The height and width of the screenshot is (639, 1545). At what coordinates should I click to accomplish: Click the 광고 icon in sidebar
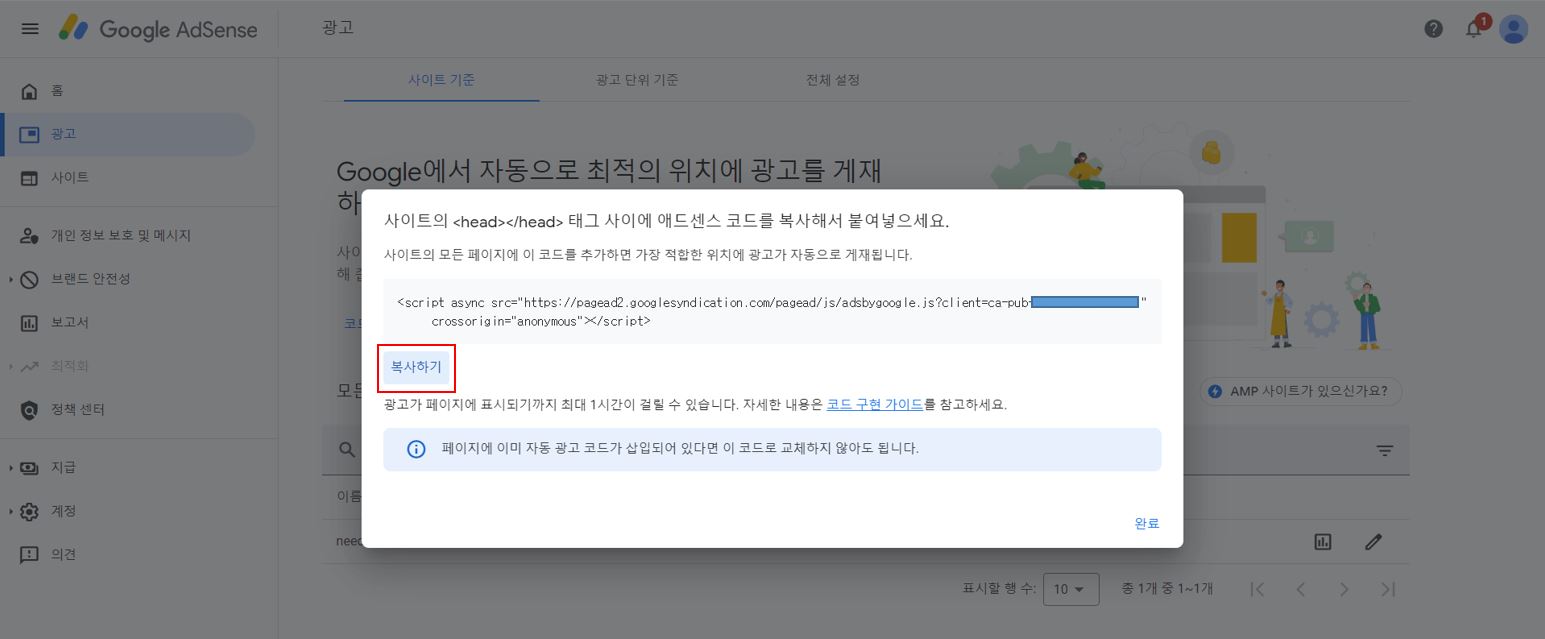point(29,134)
